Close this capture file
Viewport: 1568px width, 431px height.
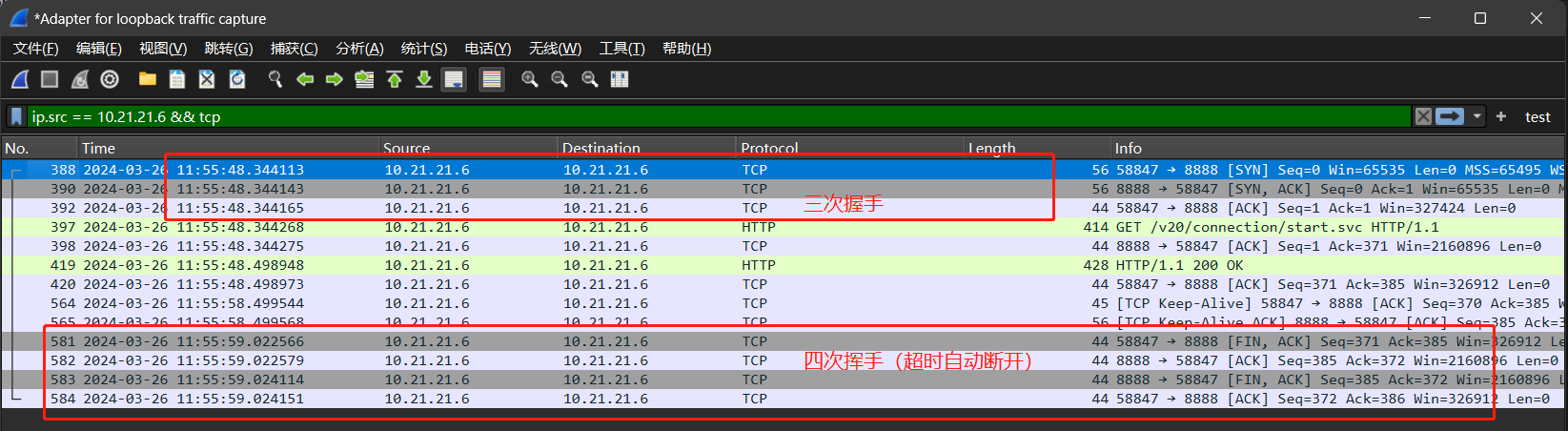pos(207,79)
